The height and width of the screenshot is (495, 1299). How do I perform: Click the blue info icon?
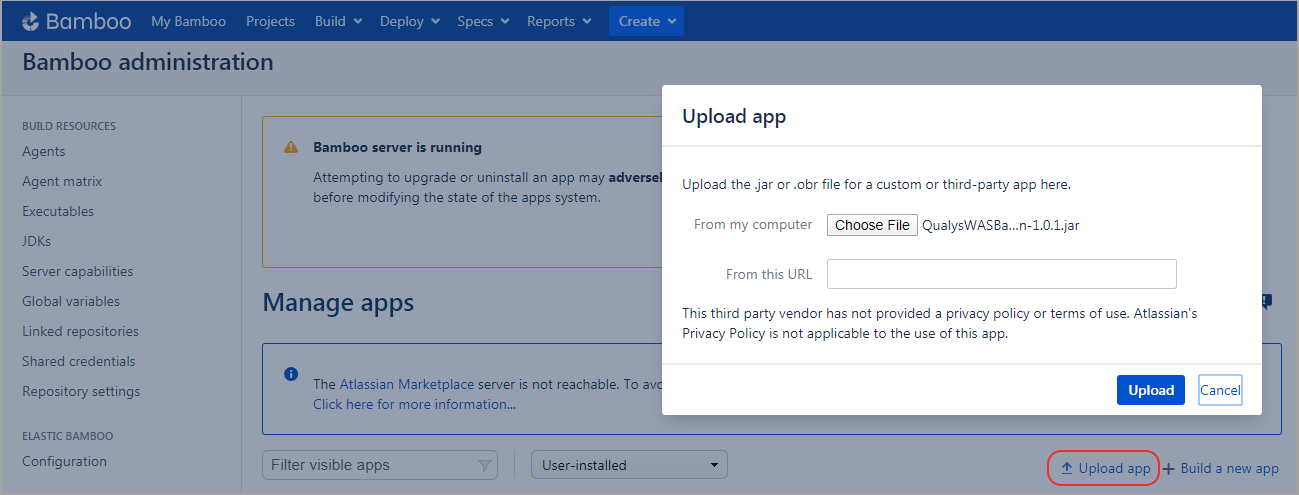point(291,374)
